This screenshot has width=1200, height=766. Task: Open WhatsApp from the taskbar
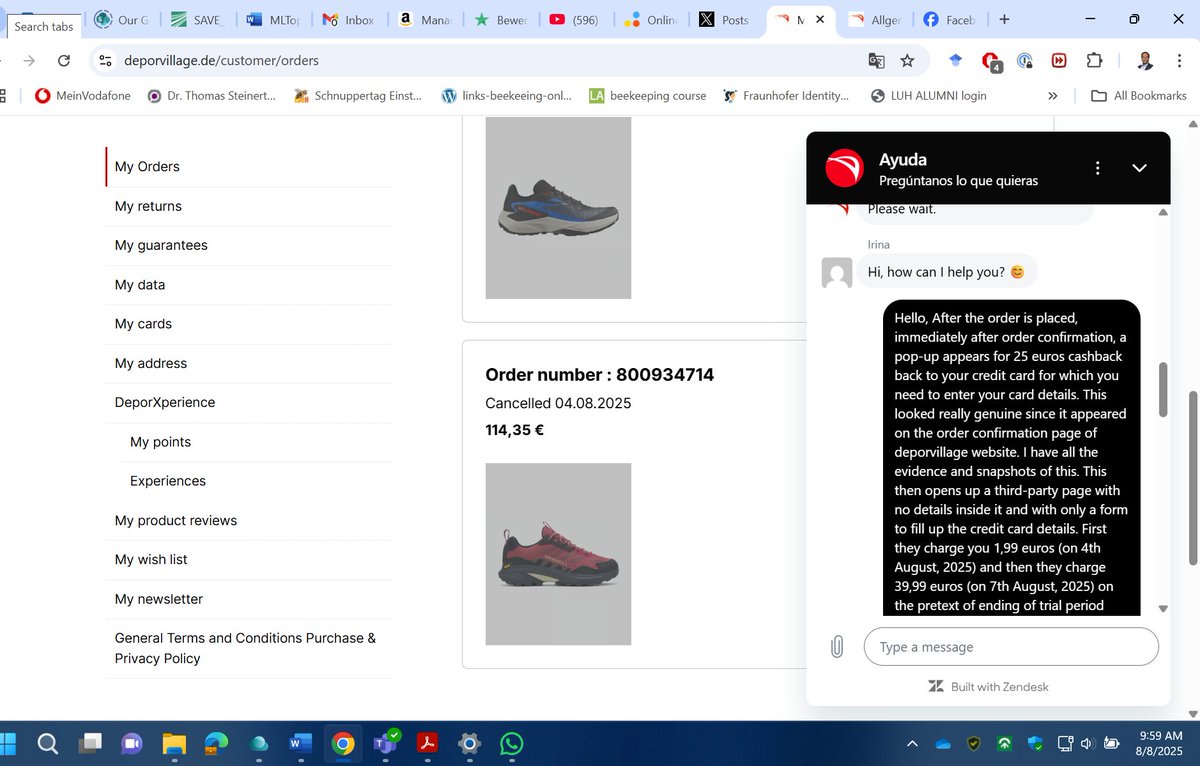[511, 744]
